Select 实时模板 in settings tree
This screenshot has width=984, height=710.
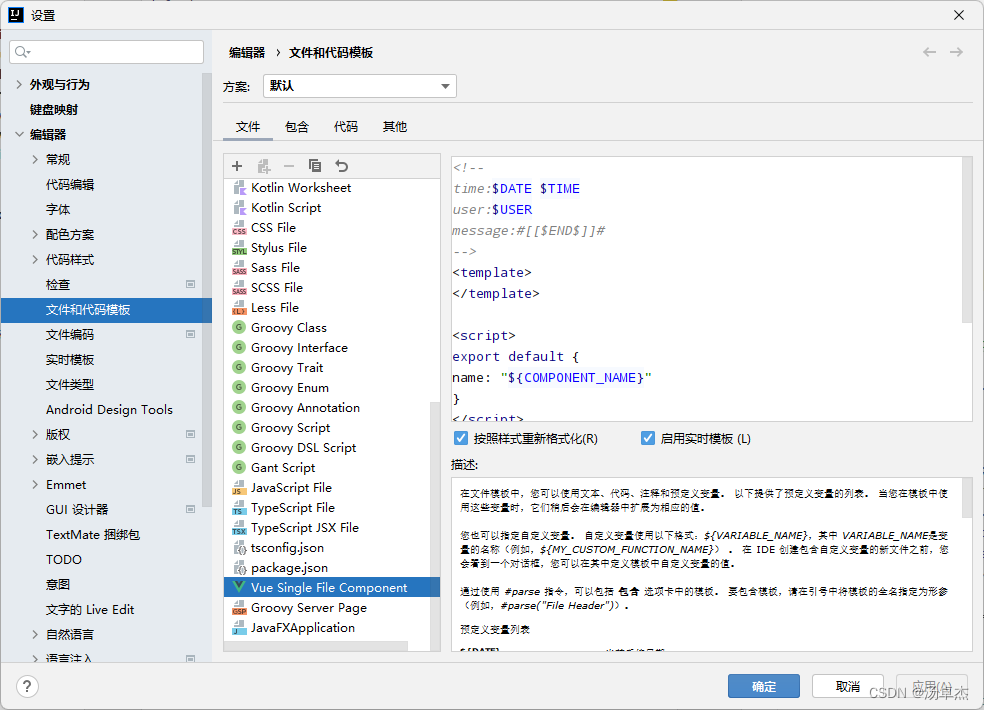click(x=70, y=360)
